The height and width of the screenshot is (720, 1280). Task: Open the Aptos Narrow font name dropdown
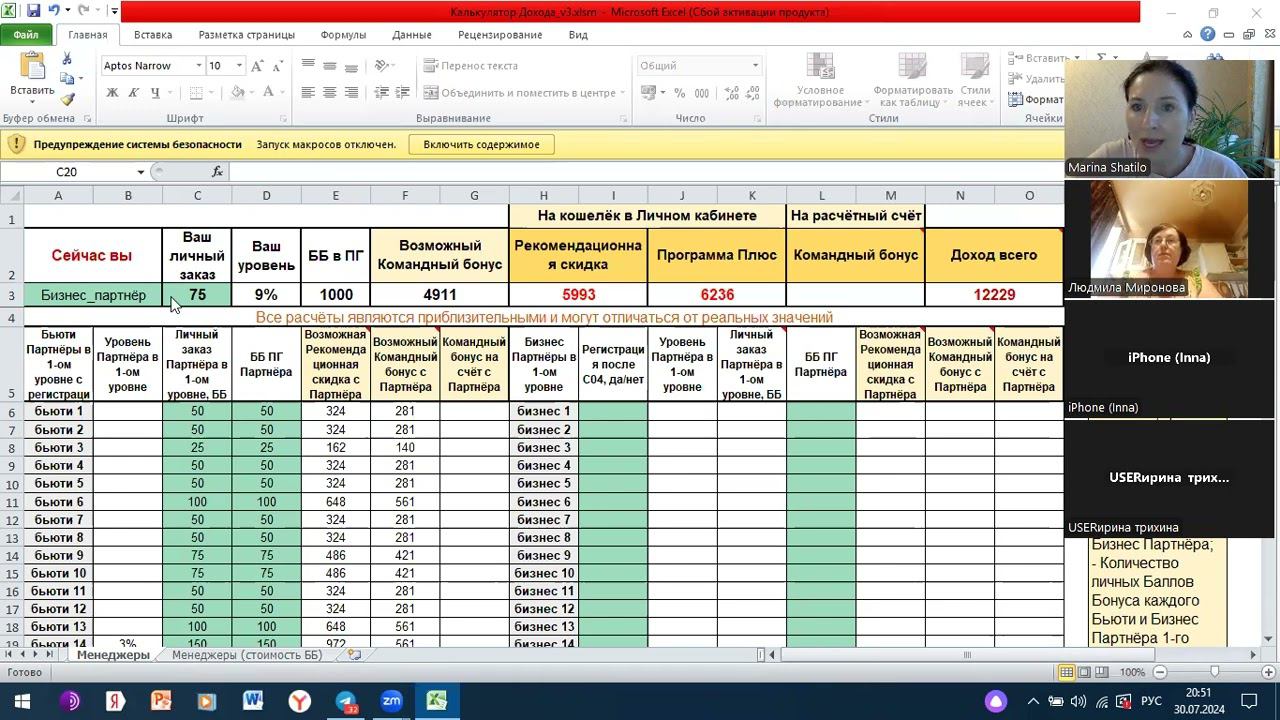point(198,66)
